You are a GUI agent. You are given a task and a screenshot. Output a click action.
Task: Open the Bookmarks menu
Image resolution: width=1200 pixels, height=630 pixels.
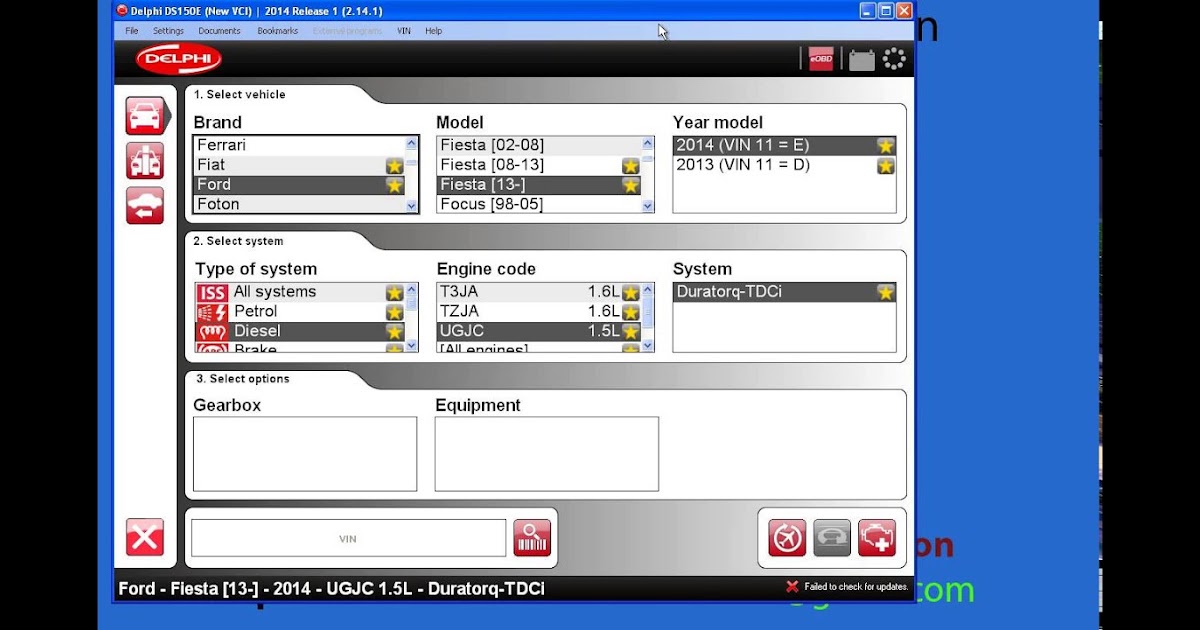pyautogui.click(x=277, y=31)
